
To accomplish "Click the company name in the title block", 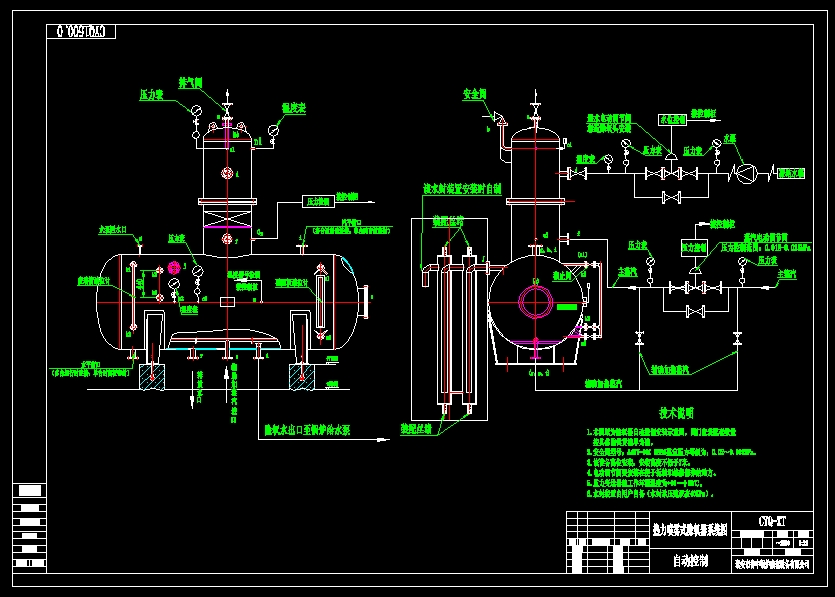I will pyautogui.click(x=771, y=564).
